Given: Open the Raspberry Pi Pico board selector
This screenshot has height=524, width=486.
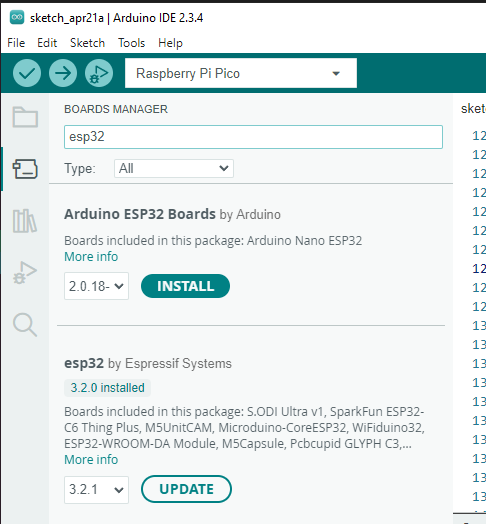Looking at the screenshot, I should [241, 73].
